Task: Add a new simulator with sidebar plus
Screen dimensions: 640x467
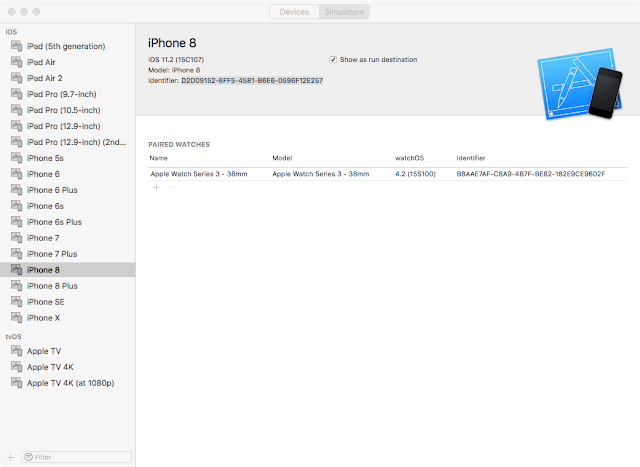Action: pyautogui.click(x=11, y=457)
